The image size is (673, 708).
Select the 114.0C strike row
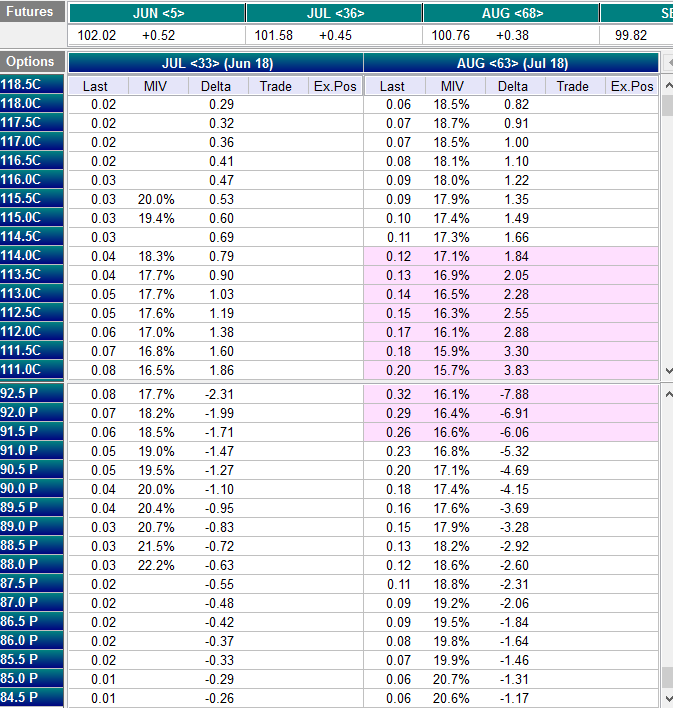[x=32, y=255]
